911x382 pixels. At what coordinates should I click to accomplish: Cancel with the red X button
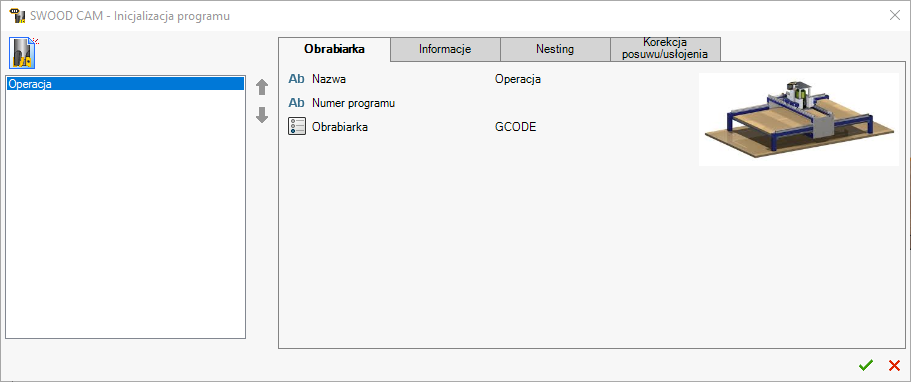click(x=894, y=365)
